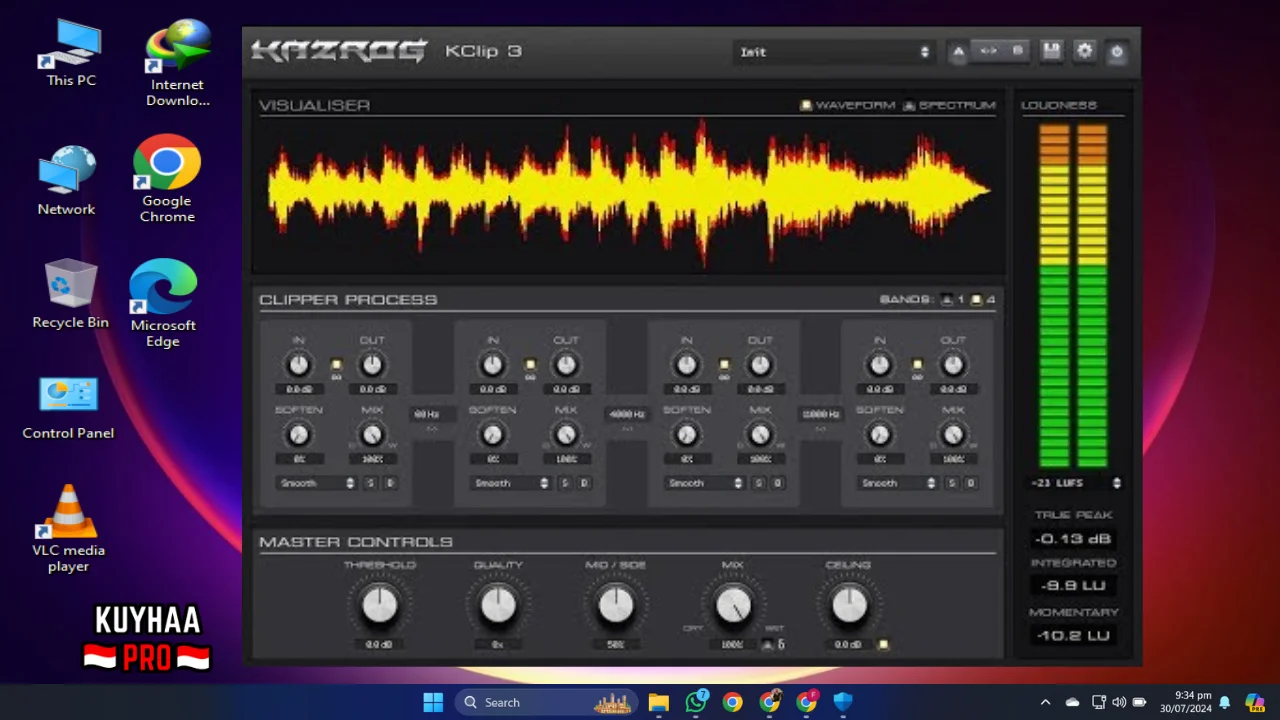Viewport: 1280px width, 720px height.
Task: Bypass band 4 with B button
Action: coord(971,483)
